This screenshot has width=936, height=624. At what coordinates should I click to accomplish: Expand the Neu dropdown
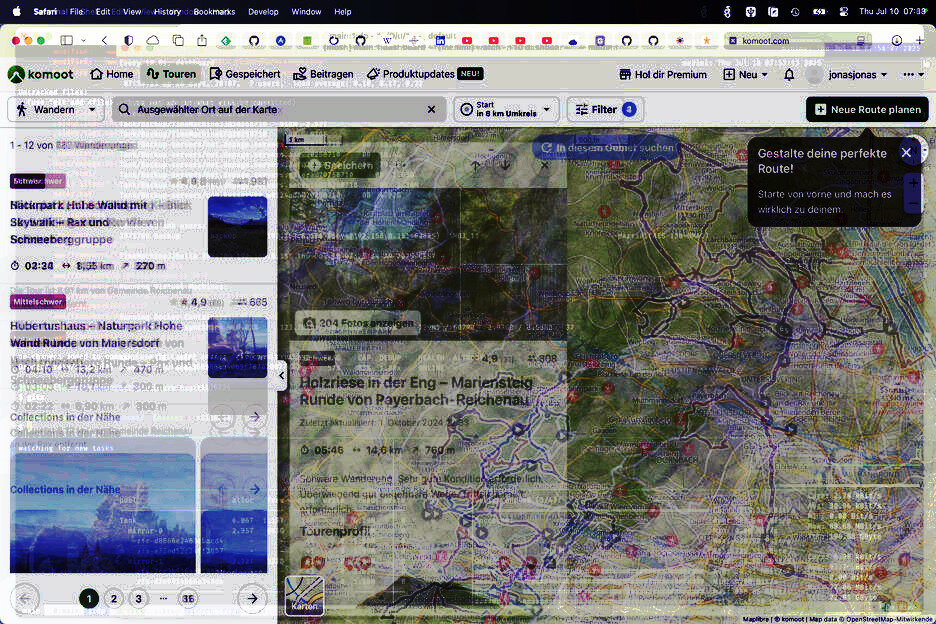[x=745, y=75]
